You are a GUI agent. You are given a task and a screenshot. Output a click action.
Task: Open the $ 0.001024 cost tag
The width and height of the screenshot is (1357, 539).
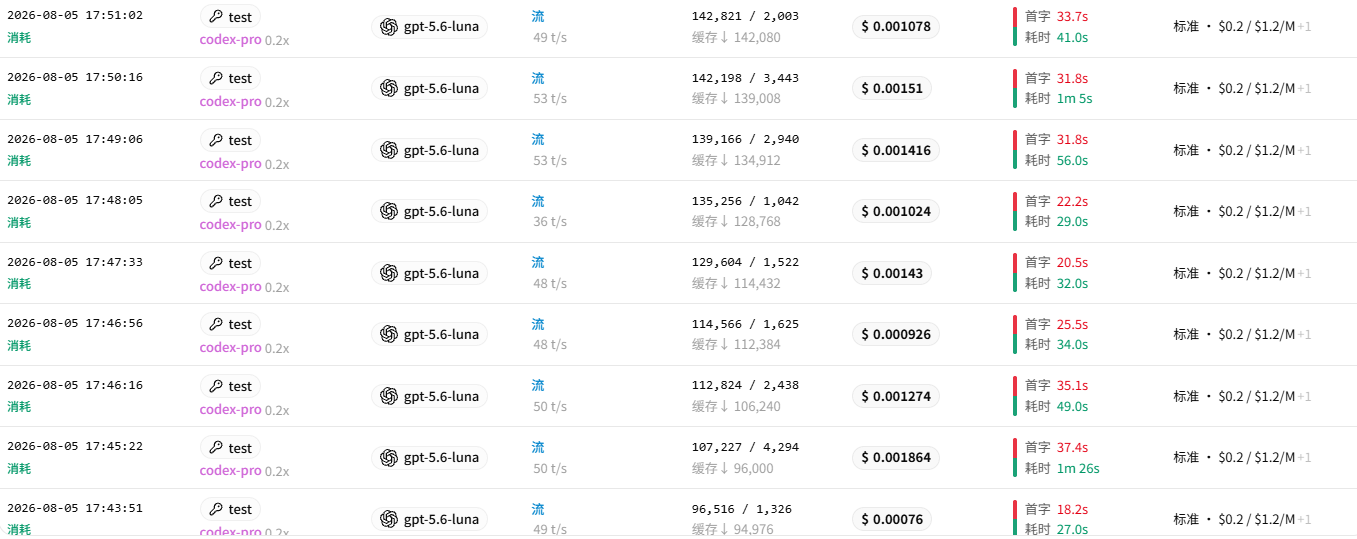click(896, 211)
